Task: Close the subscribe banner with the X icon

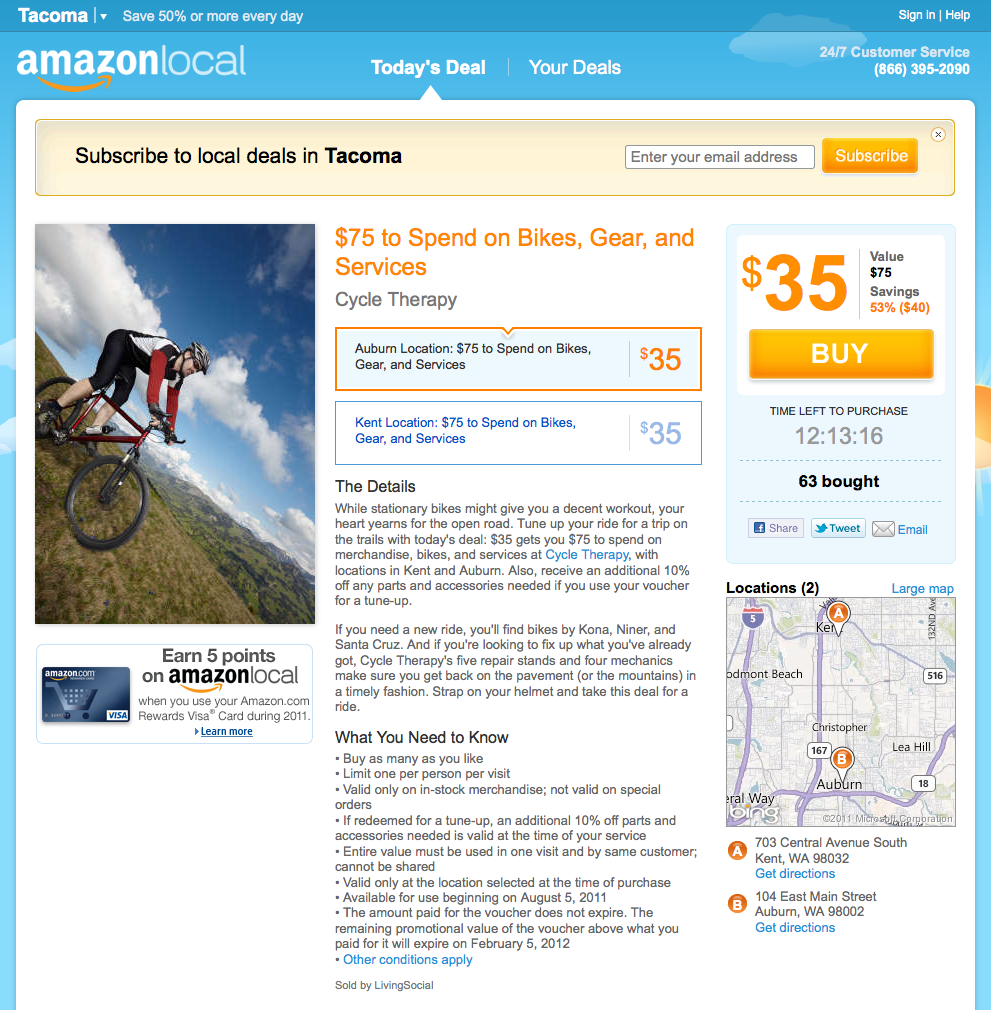Action: 938,135
